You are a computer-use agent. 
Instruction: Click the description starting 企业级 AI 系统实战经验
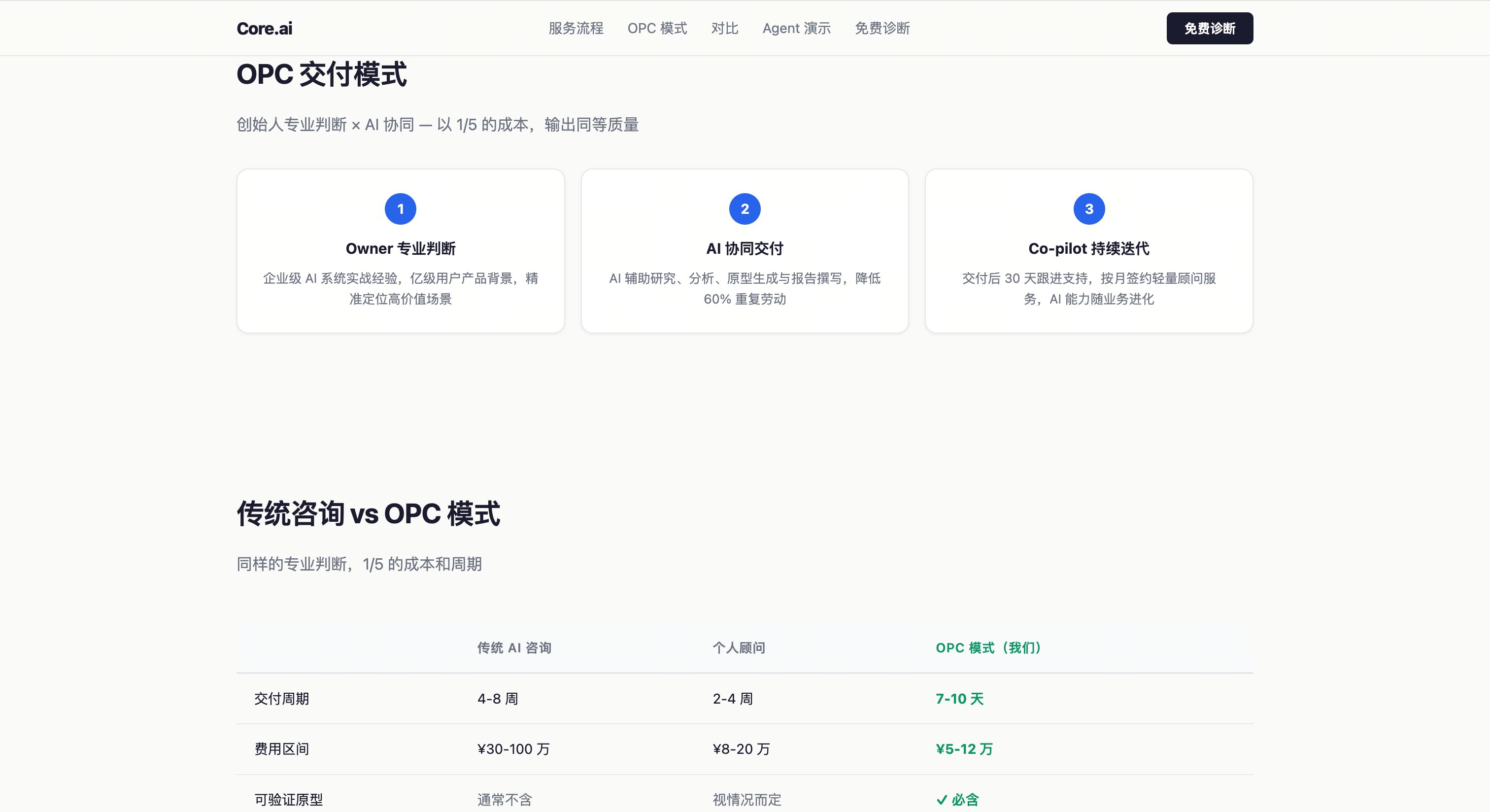[400, 289]
